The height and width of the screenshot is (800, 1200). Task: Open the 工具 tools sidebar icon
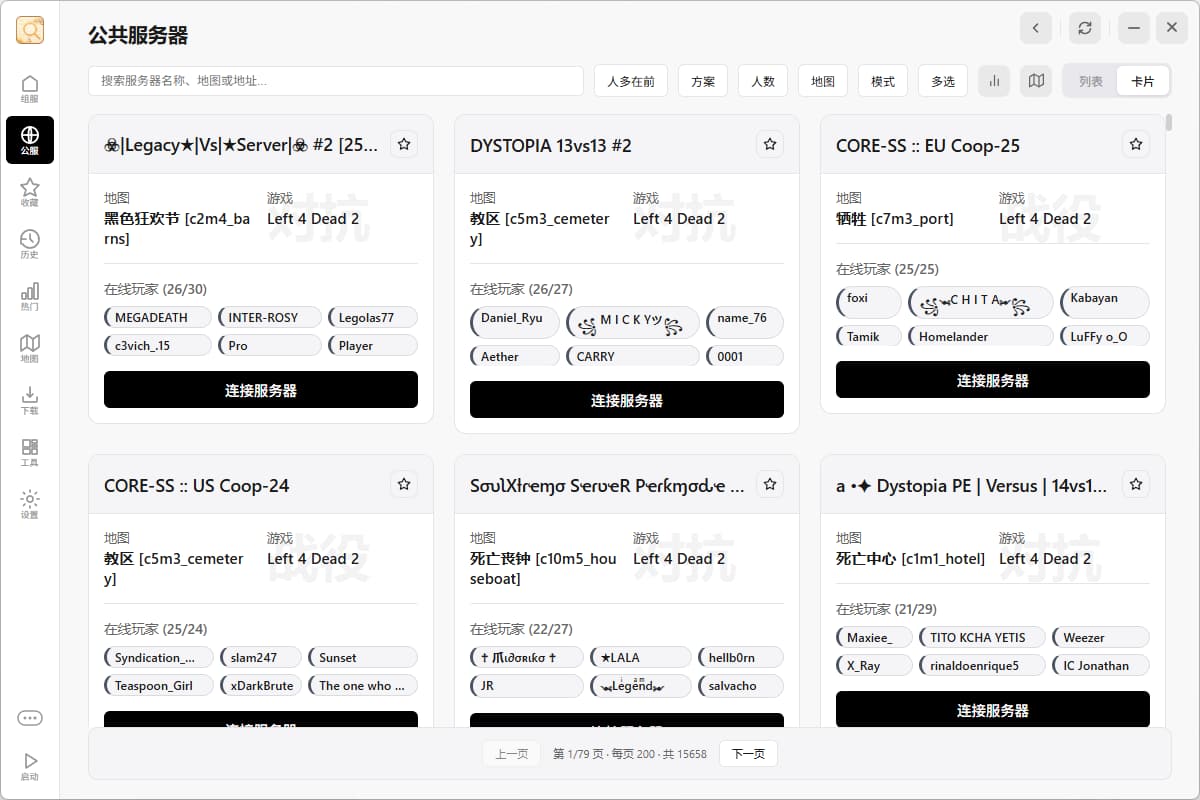point(30,452)
